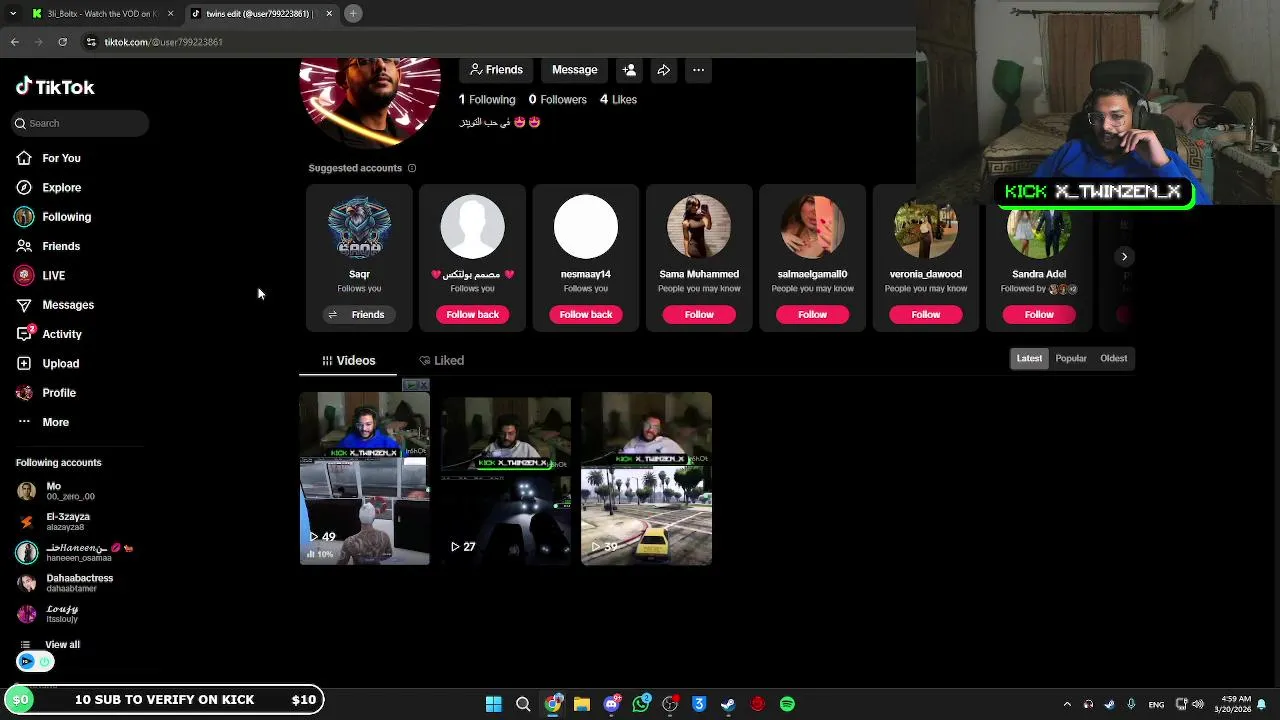Screen dimensions: 1280x720
Task: Follow veronia_dawood
Action: tap(926, 315)
